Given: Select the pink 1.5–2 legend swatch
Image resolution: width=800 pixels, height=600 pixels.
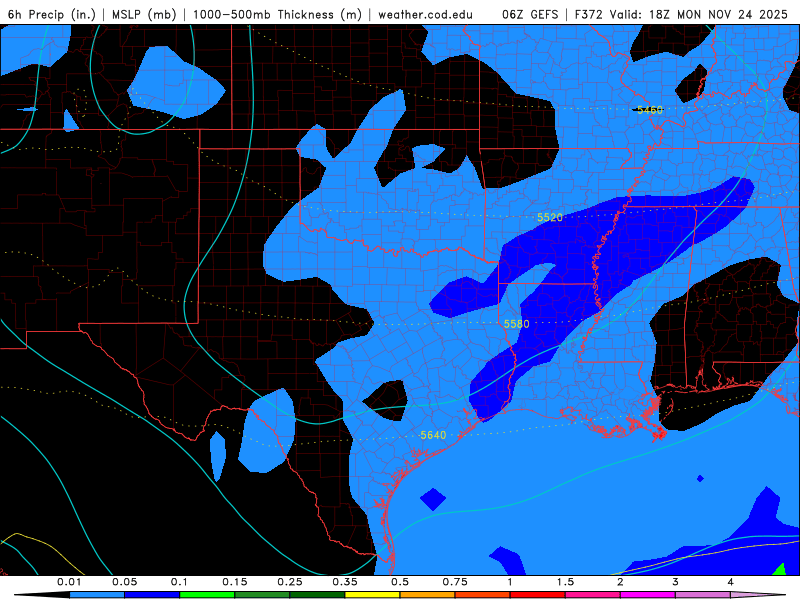Looking at the screenshot, I should 593,595.
